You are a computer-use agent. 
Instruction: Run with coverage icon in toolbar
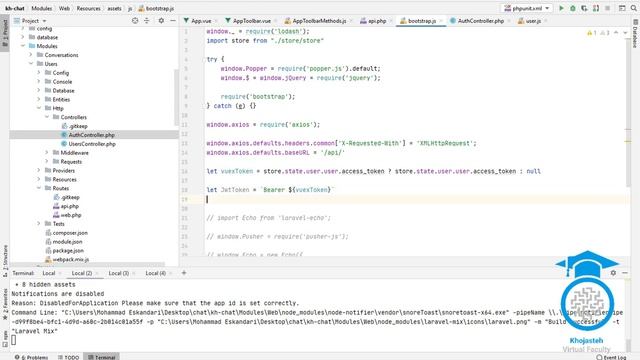point(584,8)
